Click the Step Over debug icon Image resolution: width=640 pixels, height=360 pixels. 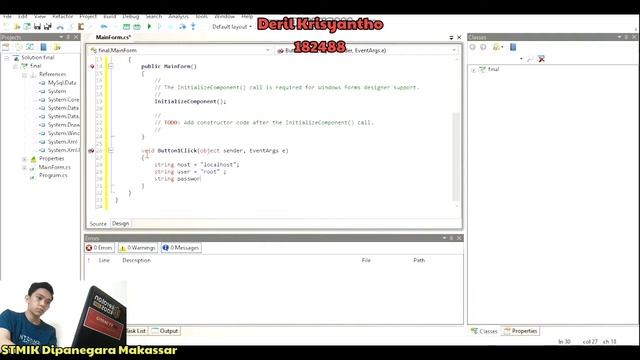pos(182,27)
